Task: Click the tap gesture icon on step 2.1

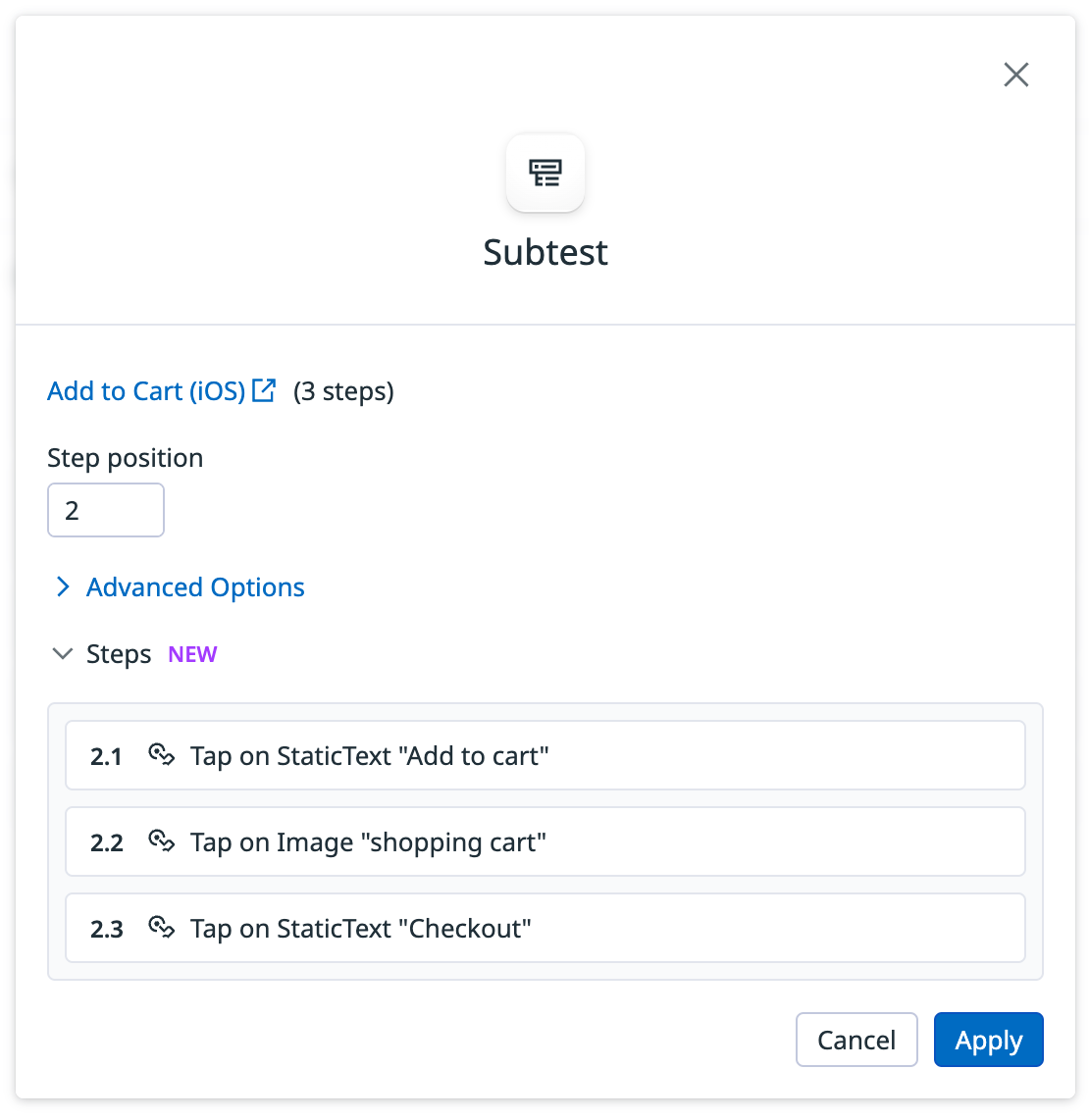Action: 161,755
